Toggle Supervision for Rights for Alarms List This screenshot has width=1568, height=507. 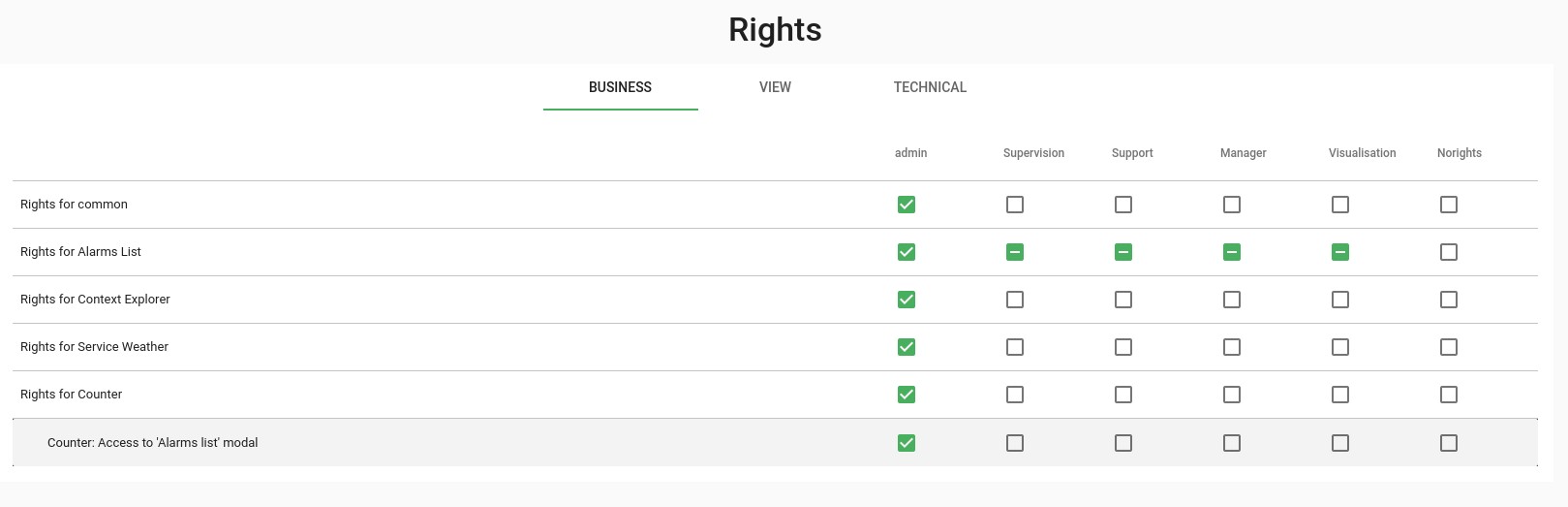click(x=1015, y=252)
